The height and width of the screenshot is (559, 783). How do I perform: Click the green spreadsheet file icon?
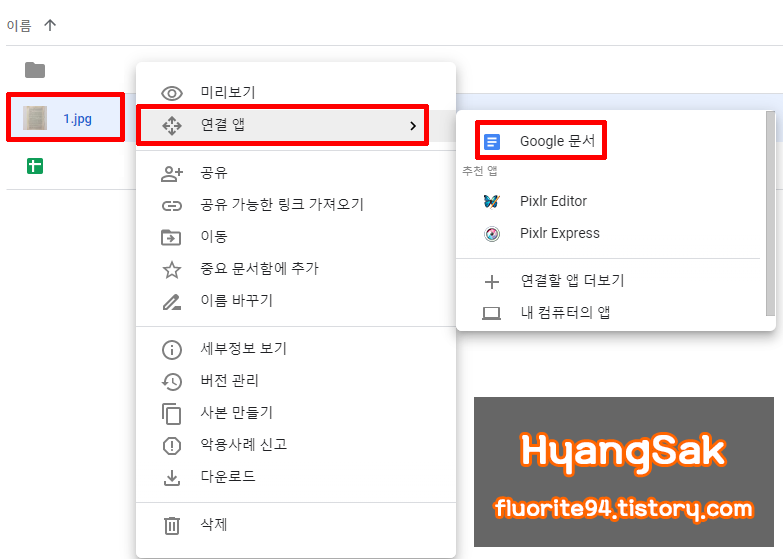pyautogui.click(x=34, y=166)
